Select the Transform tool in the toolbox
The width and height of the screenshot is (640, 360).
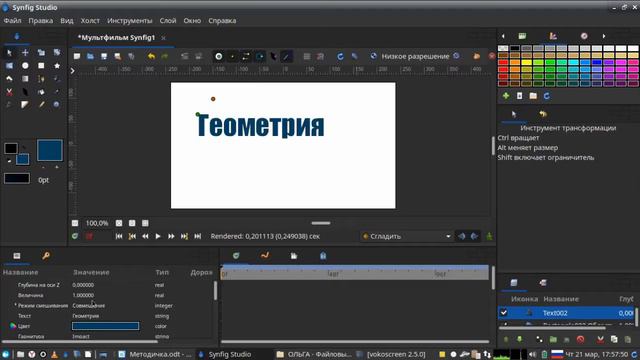(x=9, y=52)
